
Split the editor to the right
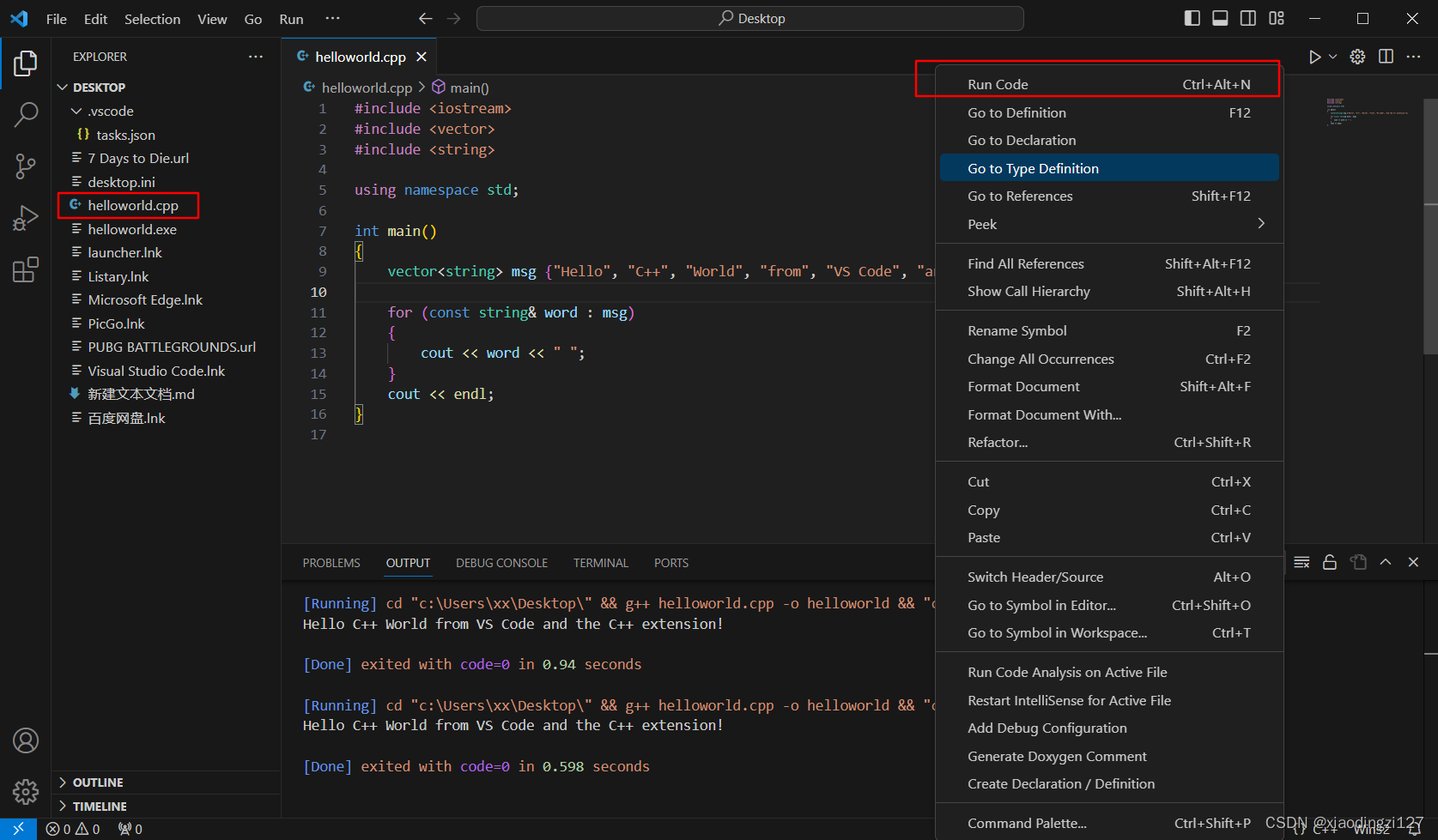[x=1386, y=57]
